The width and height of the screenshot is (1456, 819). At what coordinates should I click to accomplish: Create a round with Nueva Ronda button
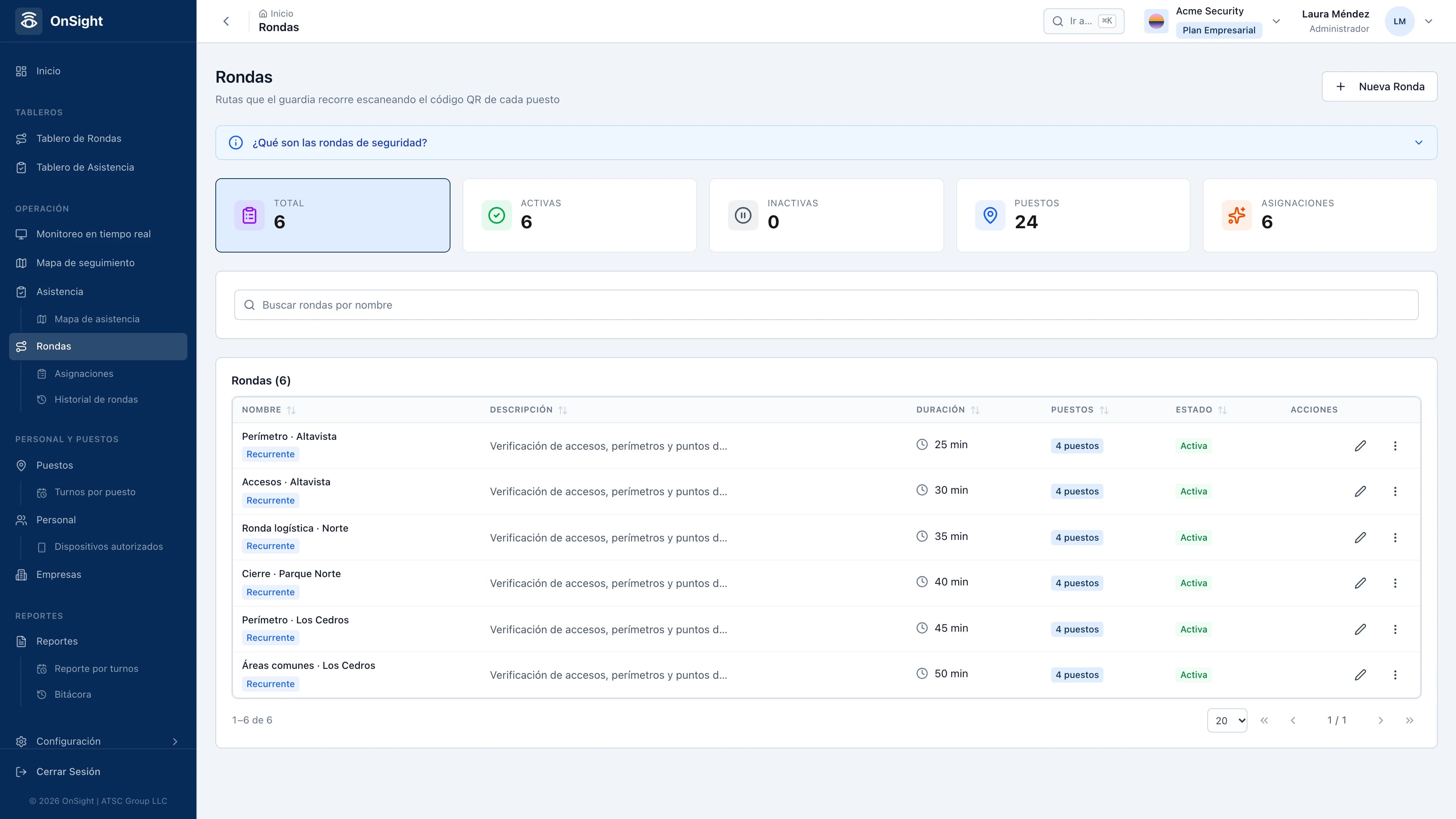(x=1379, y=86)
